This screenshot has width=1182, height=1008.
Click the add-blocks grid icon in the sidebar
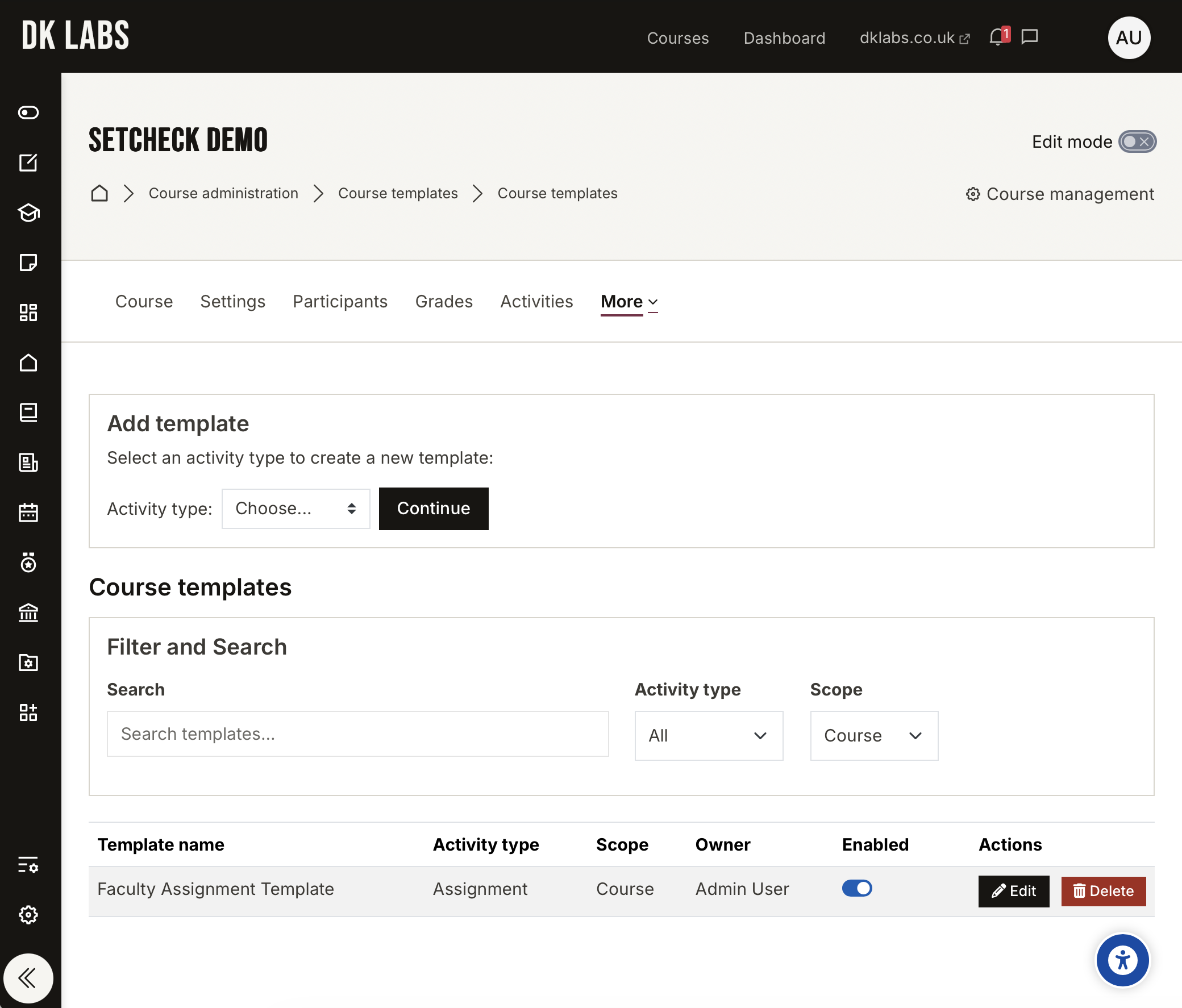coord(28,713)
